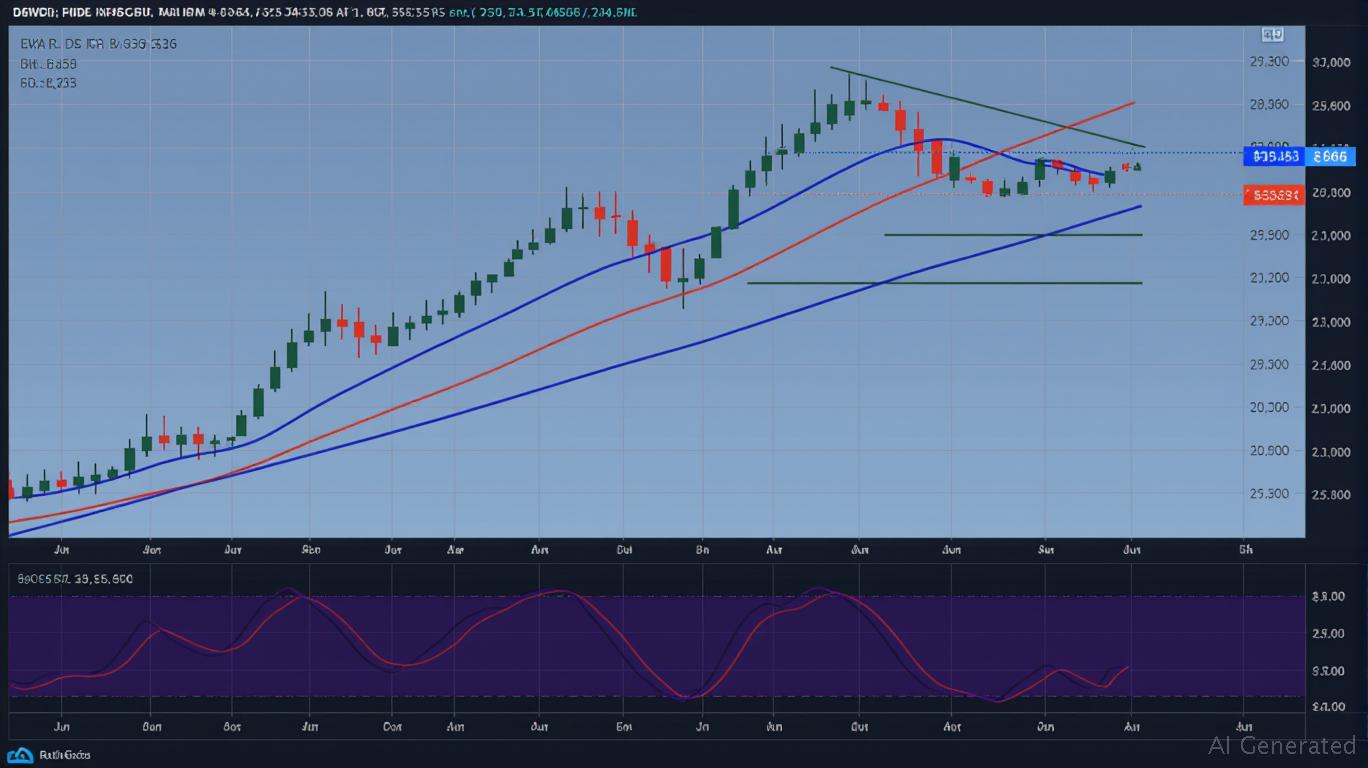Image resolution: width=1368 pixels, height=768 pixels.
Task: Click the oscillator pane legend text
Action: click(x=77, y=579)
